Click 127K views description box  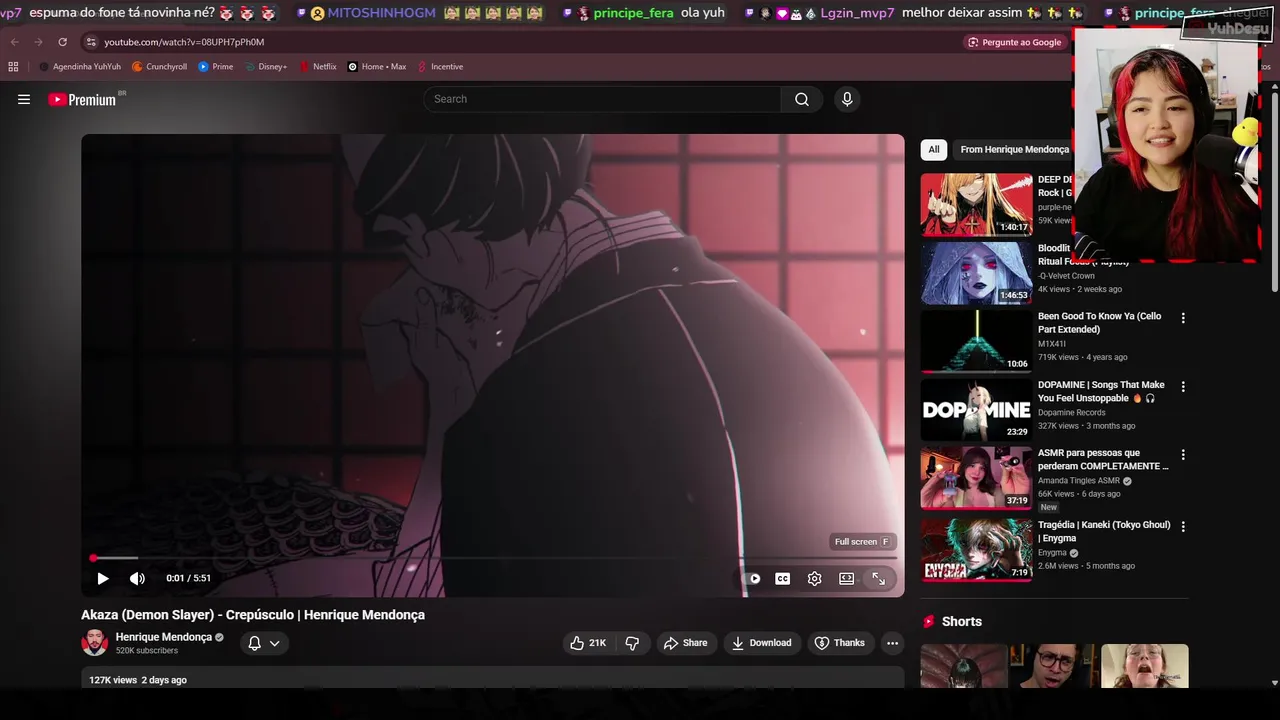pyautogui.click(x=493, y=679)
